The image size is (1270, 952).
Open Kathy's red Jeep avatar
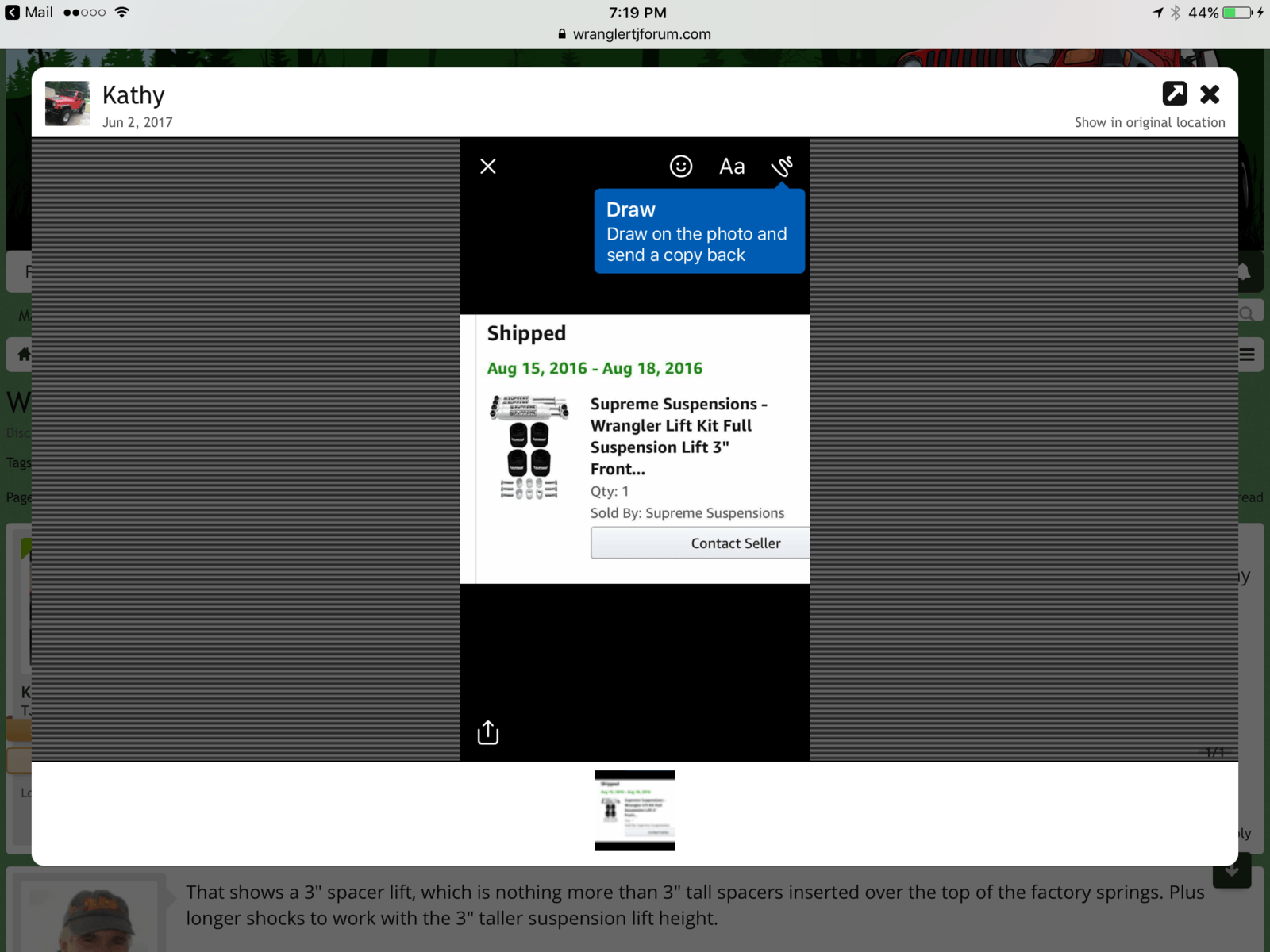click(67, 103)
